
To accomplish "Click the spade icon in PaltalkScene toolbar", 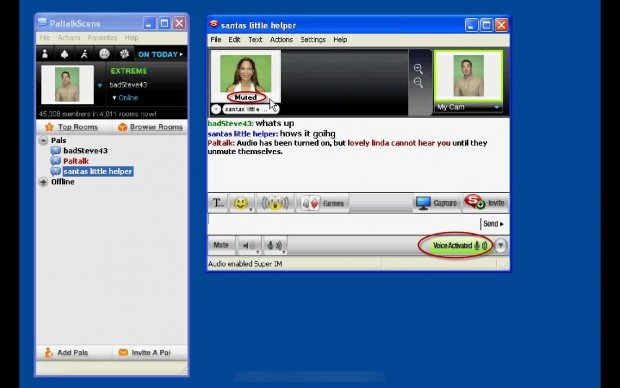I will click(x=64, y=54).
